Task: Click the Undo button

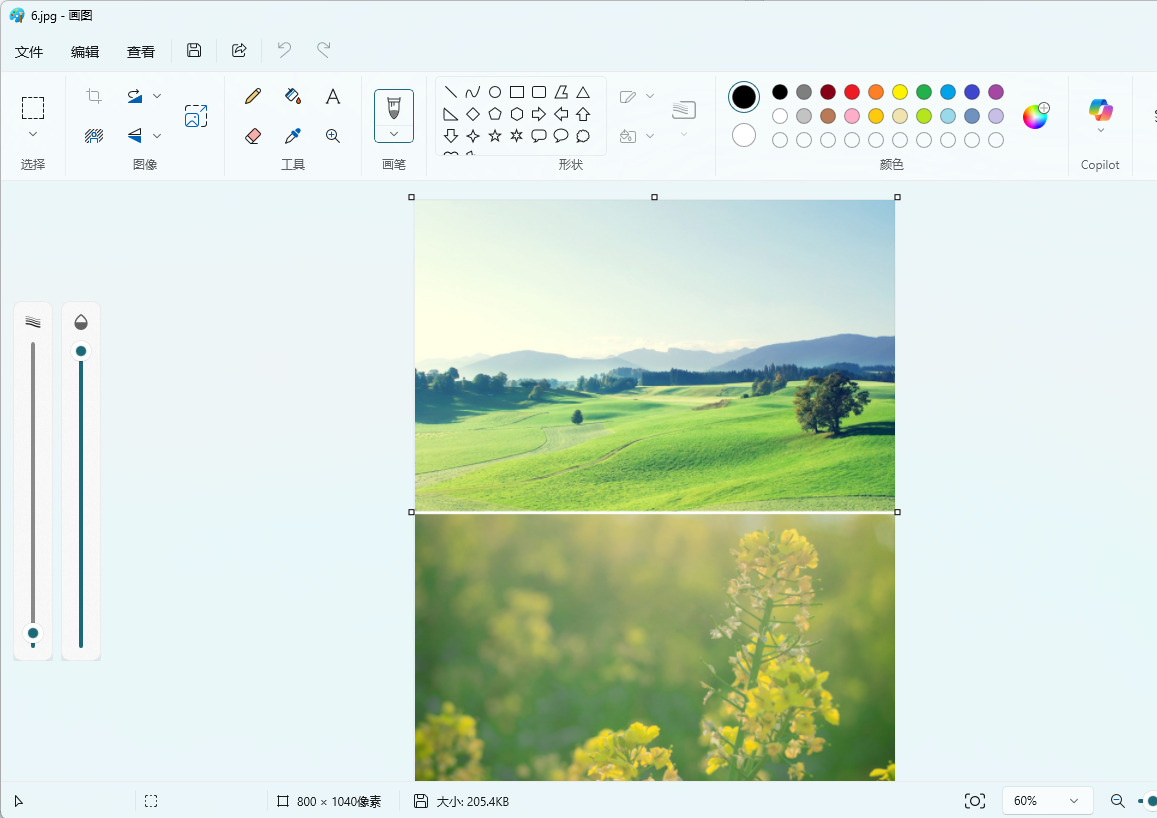Action: [284, 50]
